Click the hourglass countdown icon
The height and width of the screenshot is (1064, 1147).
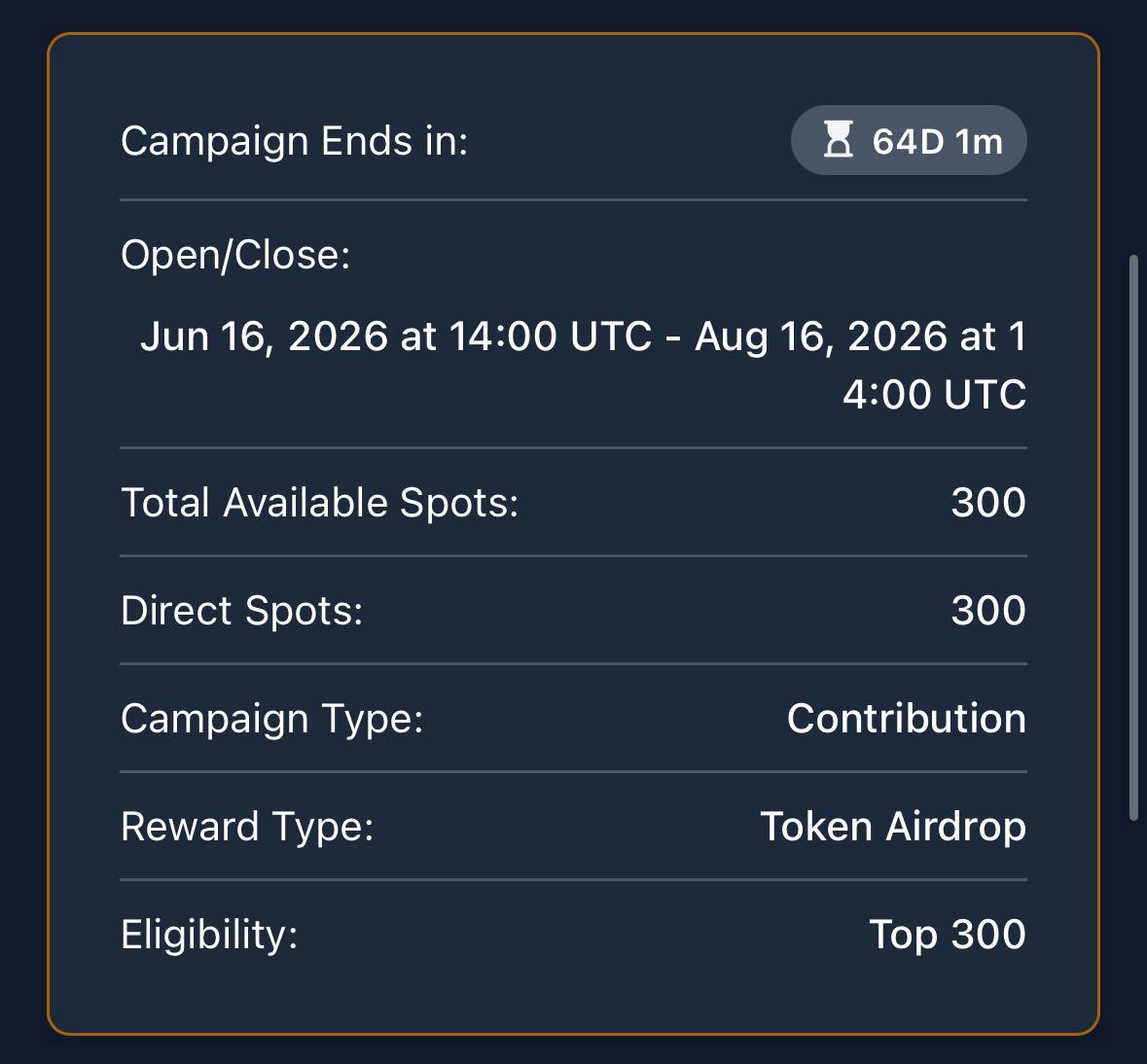(x=839, y=140)
